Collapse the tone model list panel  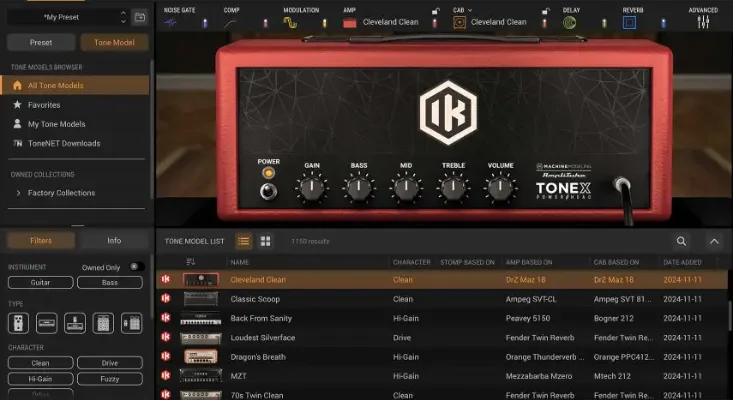tap(714, 241)
